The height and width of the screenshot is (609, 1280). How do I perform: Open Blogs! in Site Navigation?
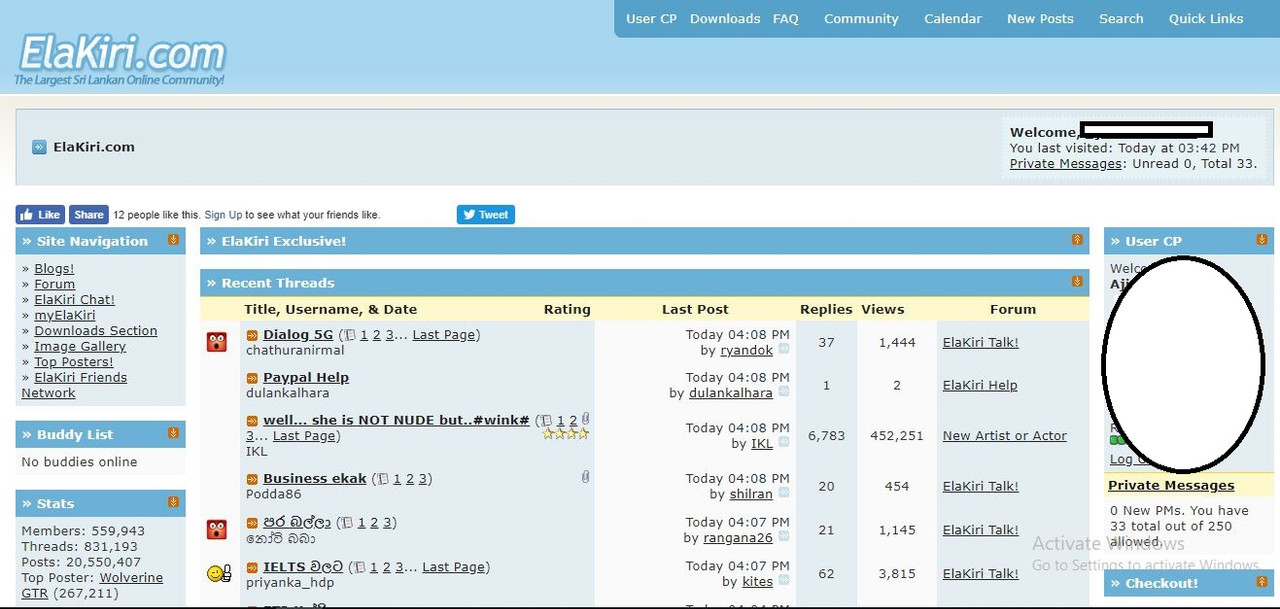click(54, 269)
